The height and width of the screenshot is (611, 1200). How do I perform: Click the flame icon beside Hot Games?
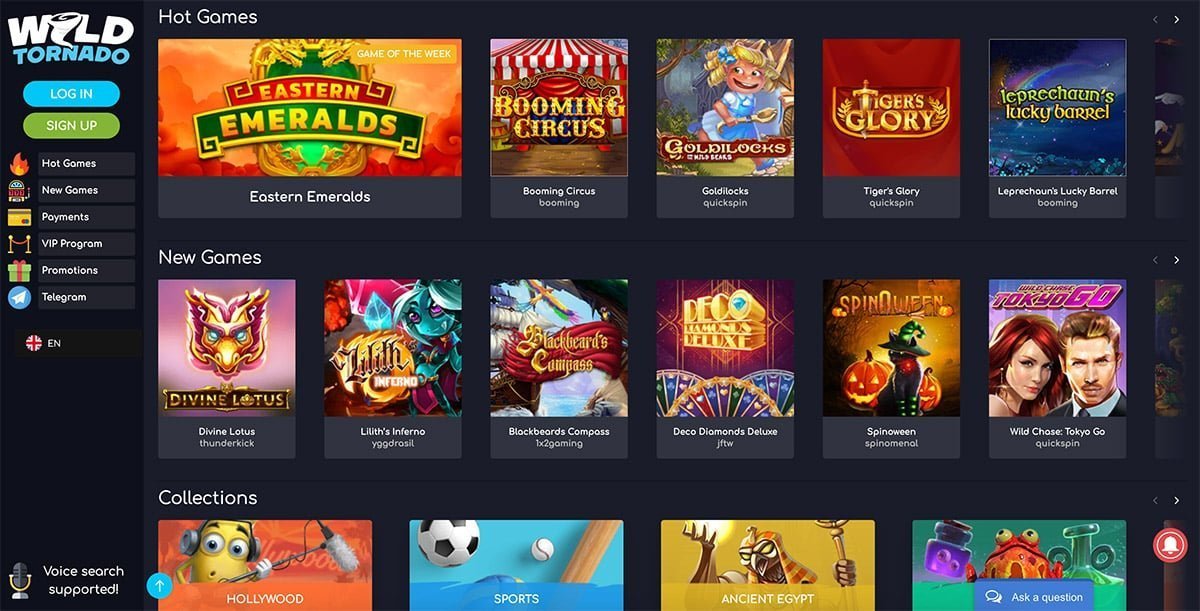[19, 164]
